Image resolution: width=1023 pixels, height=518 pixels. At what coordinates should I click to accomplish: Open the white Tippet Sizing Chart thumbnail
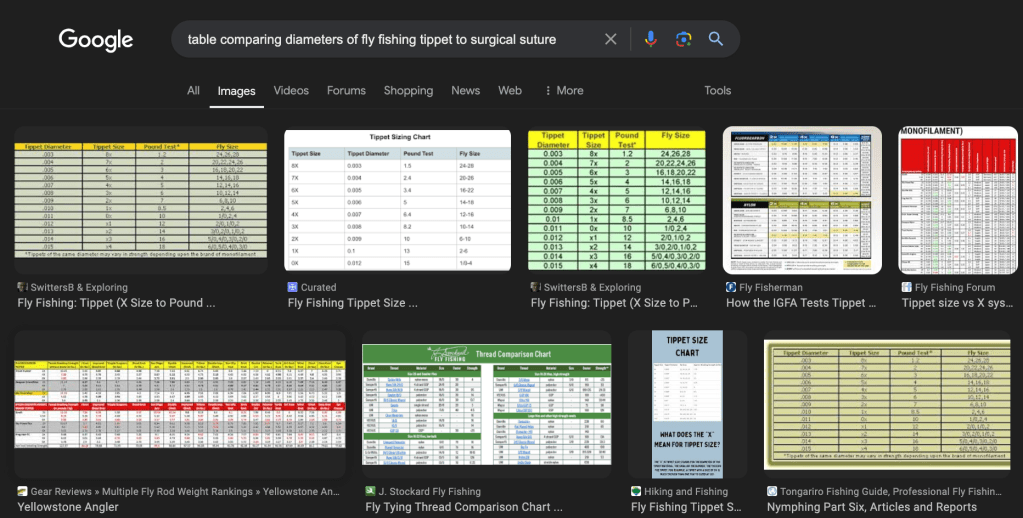(397, 200)
